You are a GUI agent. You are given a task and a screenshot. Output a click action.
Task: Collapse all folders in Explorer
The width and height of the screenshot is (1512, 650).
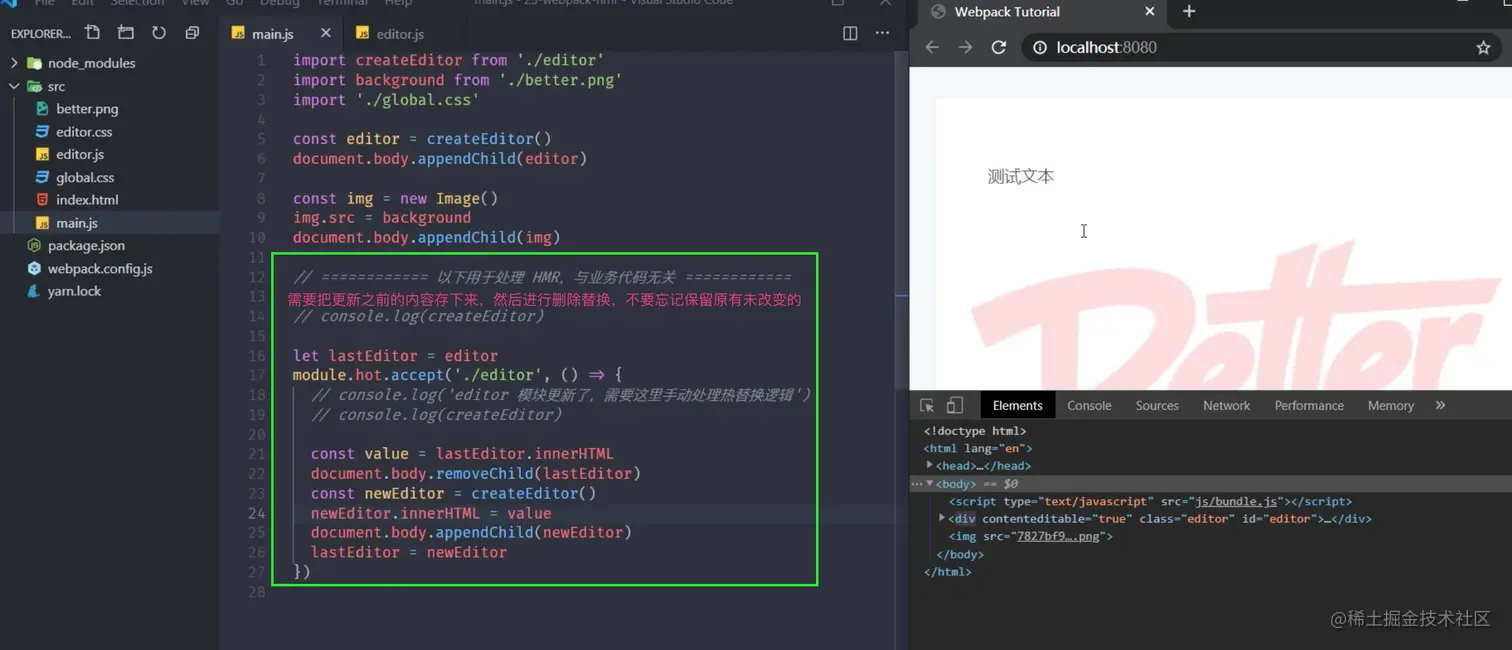pyautogui.click(x=192, y=33)
